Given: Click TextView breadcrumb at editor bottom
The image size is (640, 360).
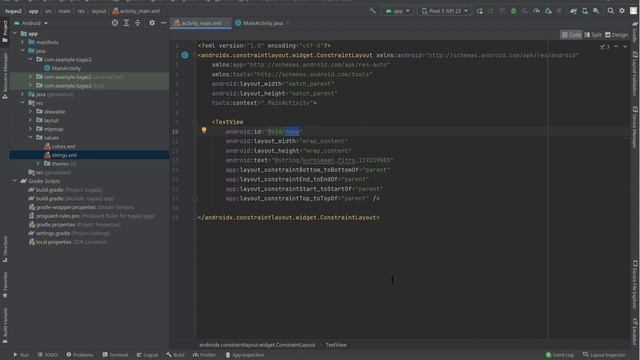Looking at the screenshot, I should [x=336, y=345].
